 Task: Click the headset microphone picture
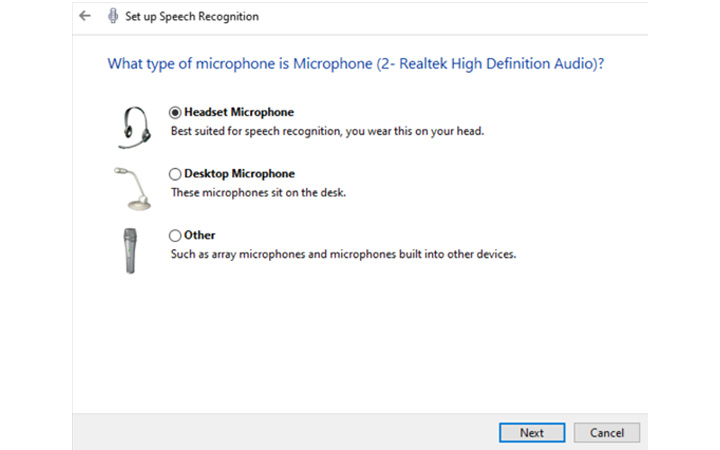coord(134,128)
